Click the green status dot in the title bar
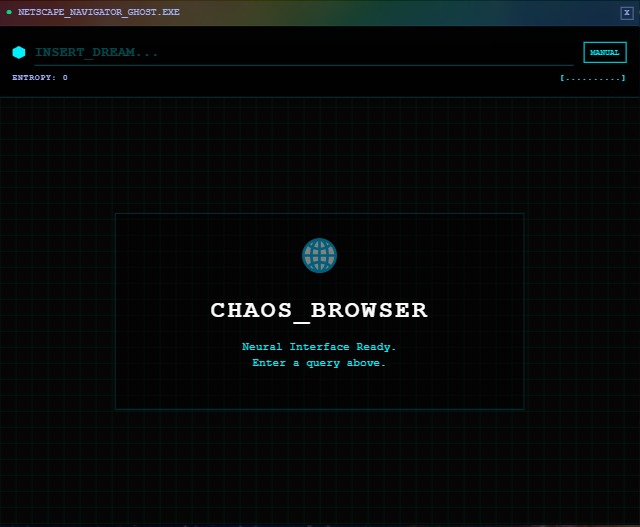Viewport: 640px width, 527px height. point(9,12)
